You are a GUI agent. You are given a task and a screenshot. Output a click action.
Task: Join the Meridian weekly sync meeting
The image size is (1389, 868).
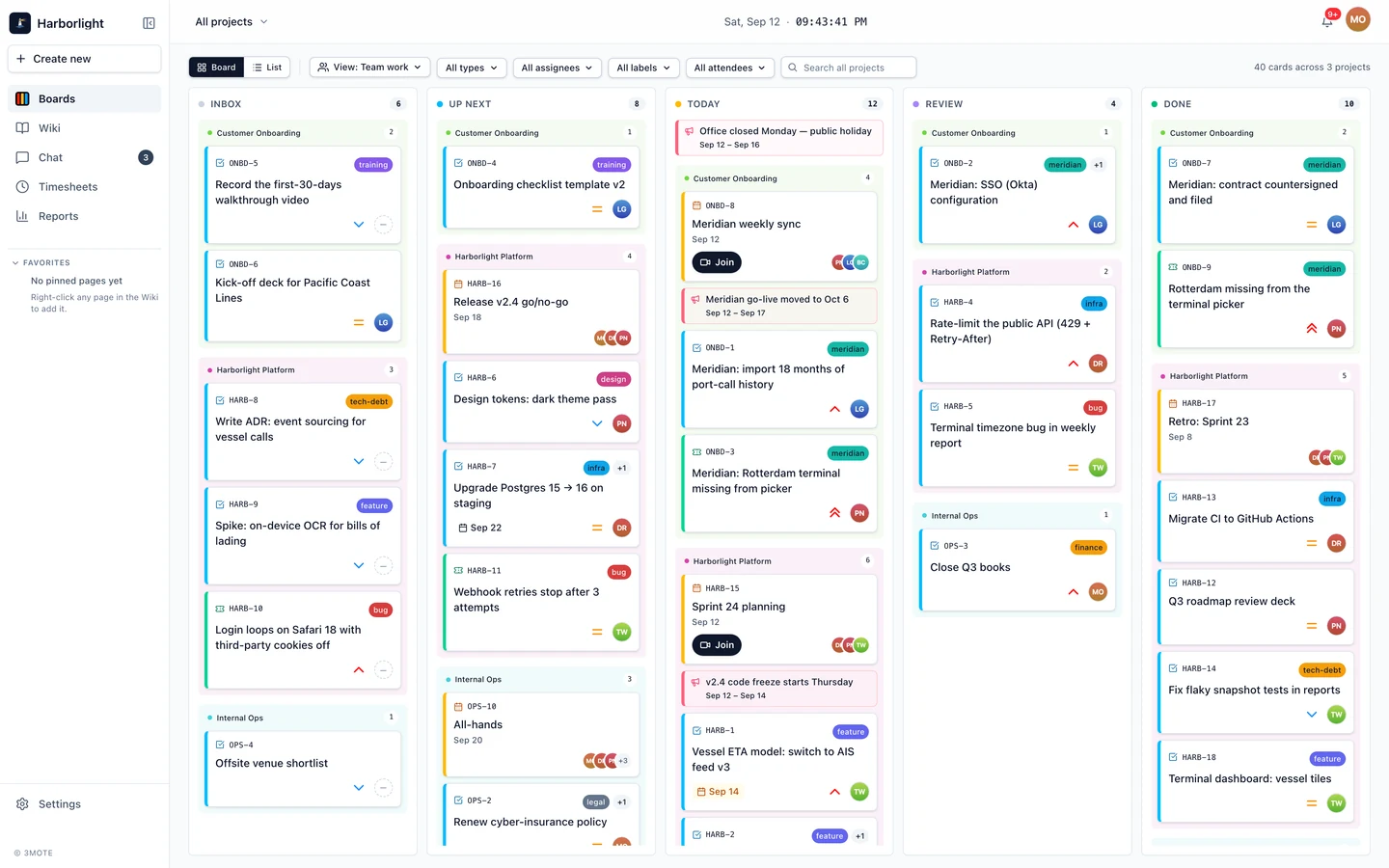point(717,262)
